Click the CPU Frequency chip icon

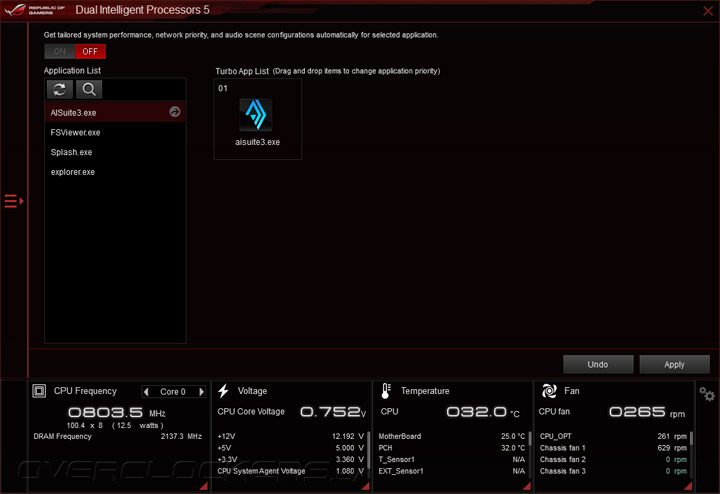click(x=39, y=391)
